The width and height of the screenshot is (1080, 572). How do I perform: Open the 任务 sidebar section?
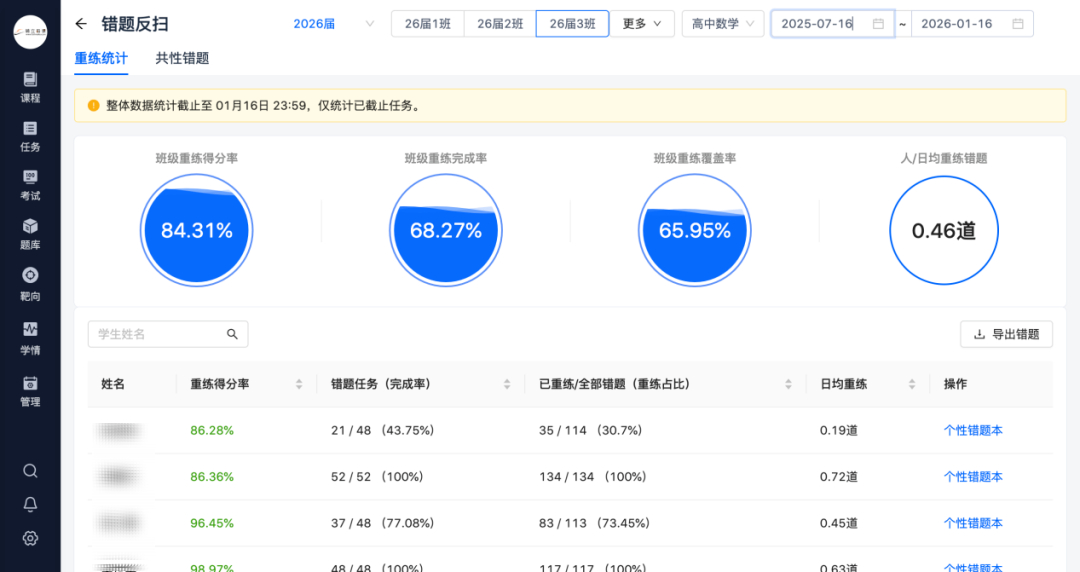pos(30,136)
